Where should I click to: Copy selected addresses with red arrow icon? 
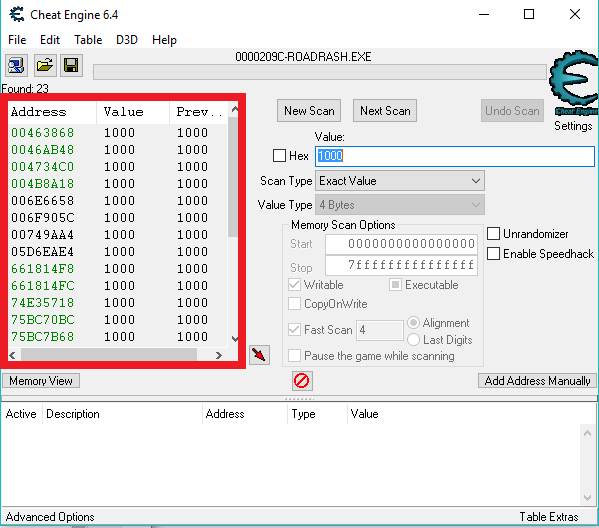coord(259,355)
